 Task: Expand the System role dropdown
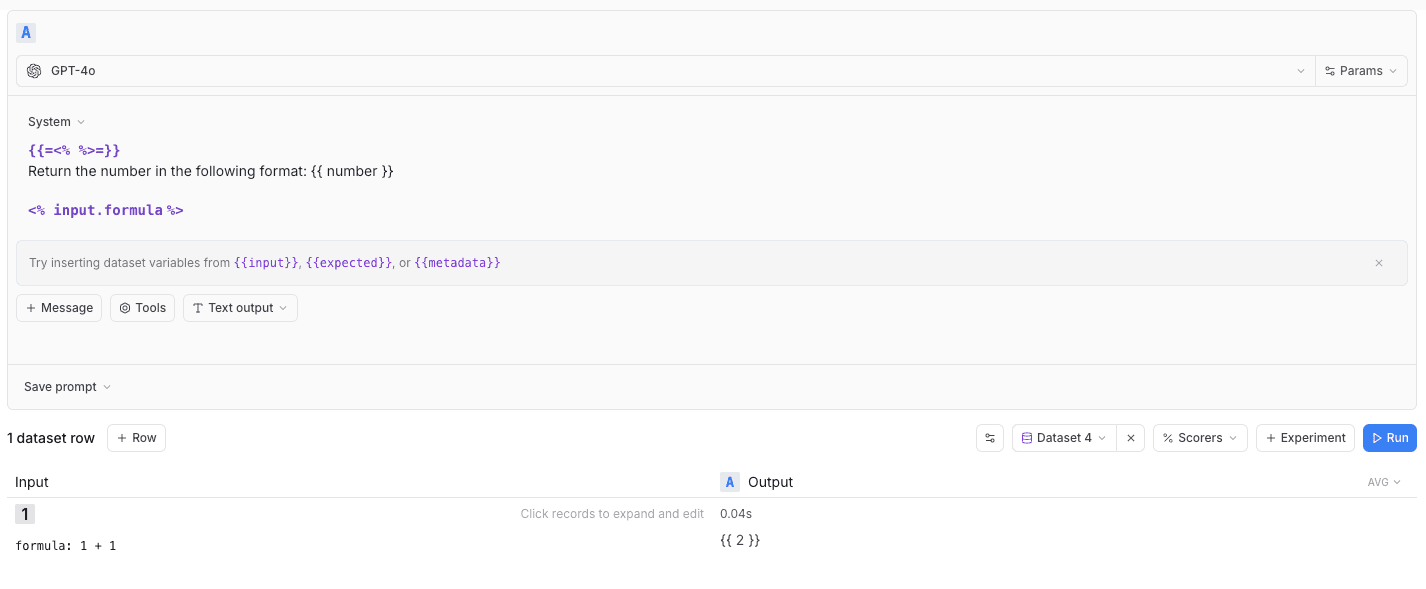[x=56, y=122]
